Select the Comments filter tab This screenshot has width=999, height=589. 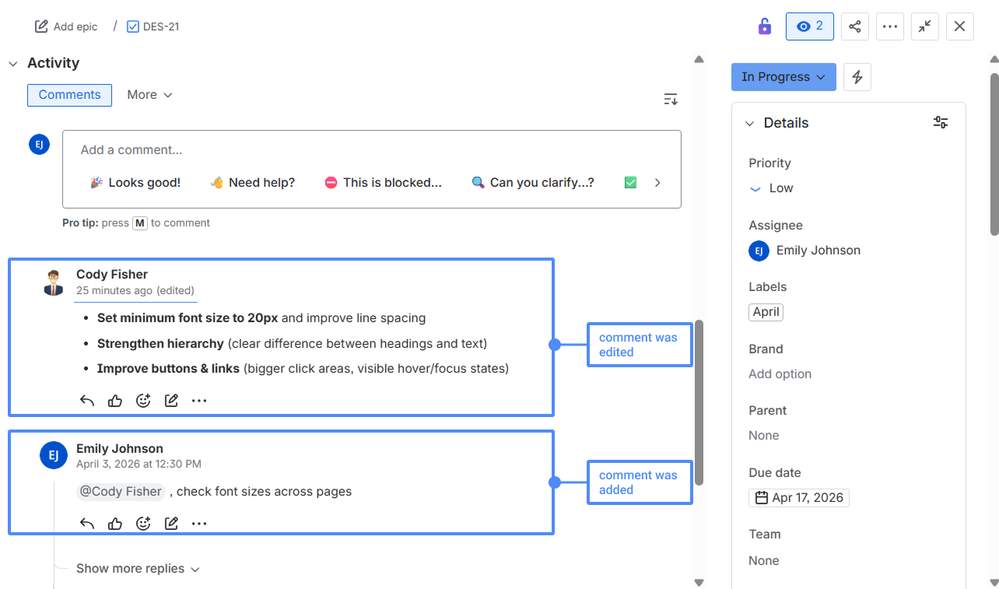point(69,94)
